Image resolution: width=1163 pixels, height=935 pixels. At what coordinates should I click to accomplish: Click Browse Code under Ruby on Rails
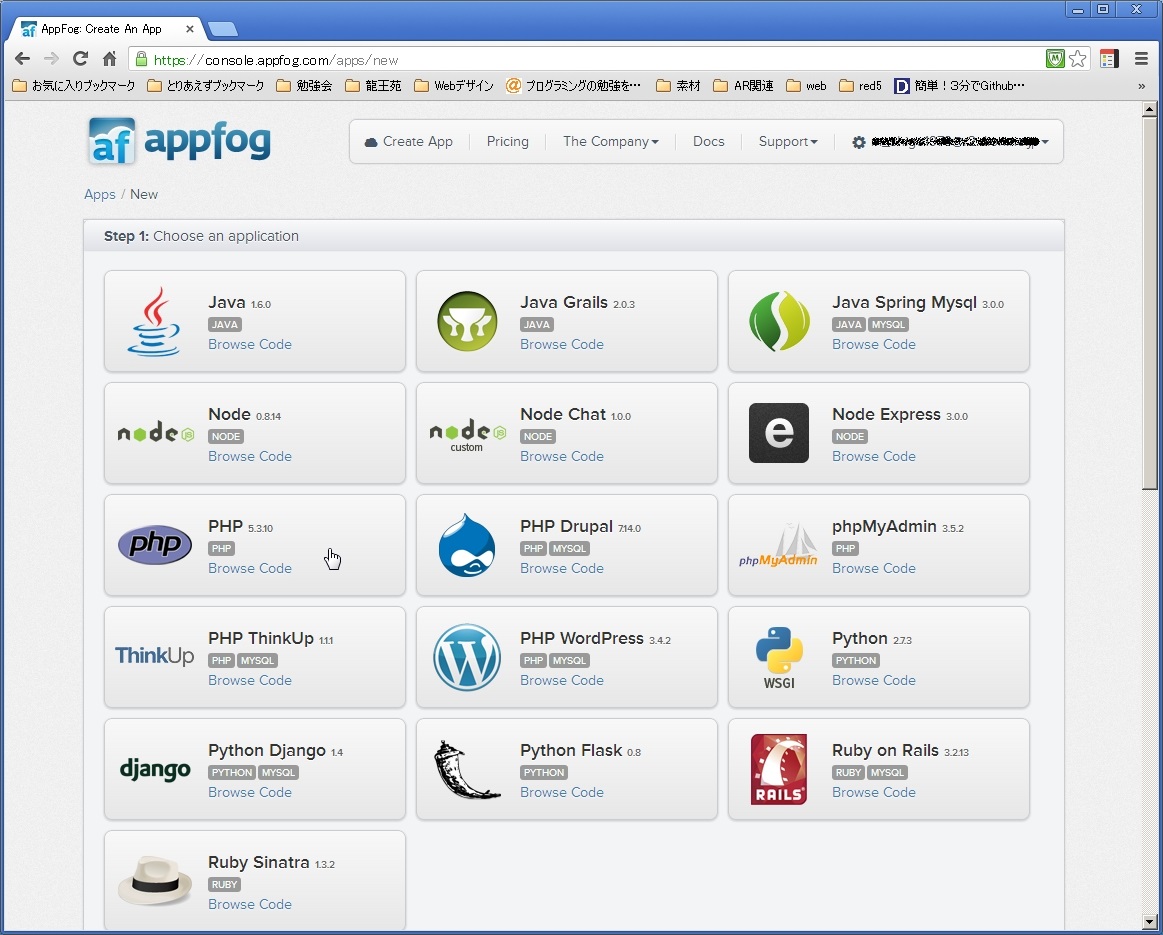click(x=874, y=792)
